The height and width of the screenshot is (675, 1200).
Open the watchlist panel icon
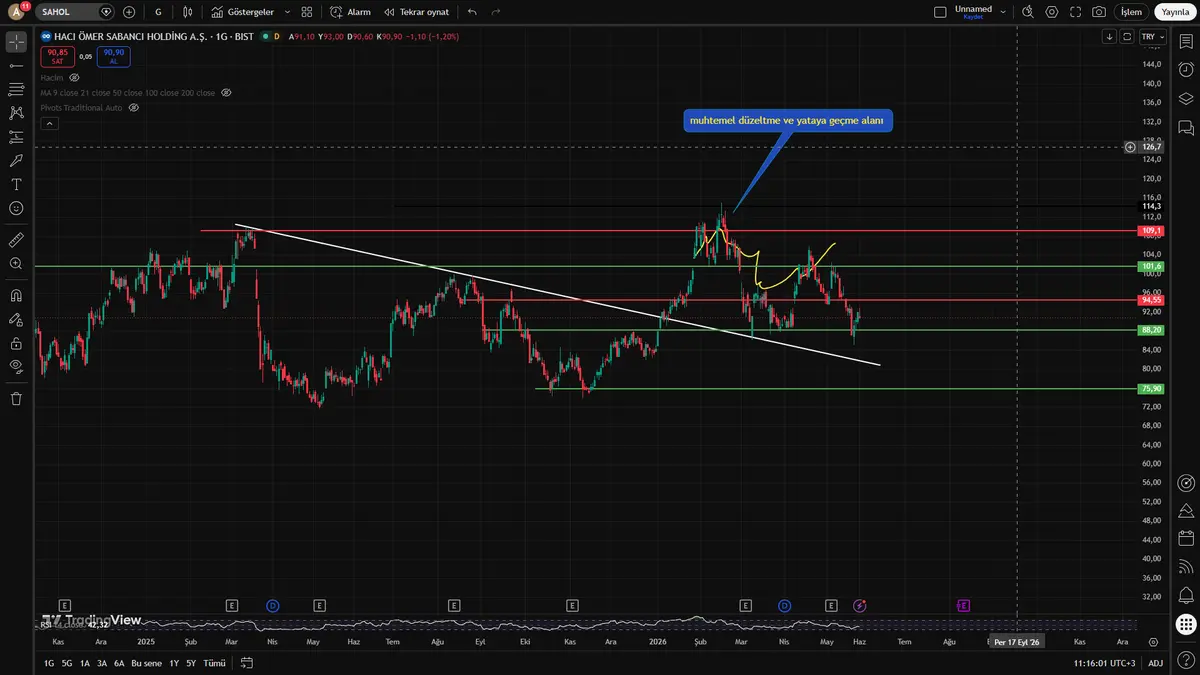click(x=1185, y=41)
